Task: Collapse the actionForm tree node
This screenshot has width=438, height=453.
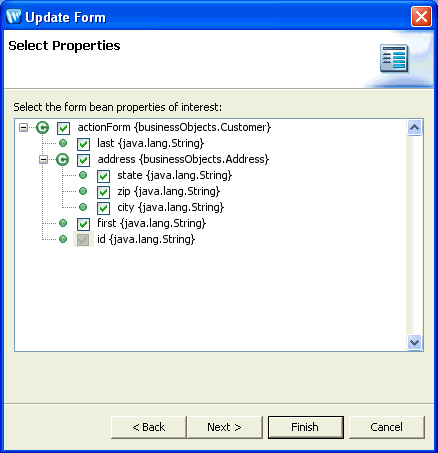Action: [23, 127]
